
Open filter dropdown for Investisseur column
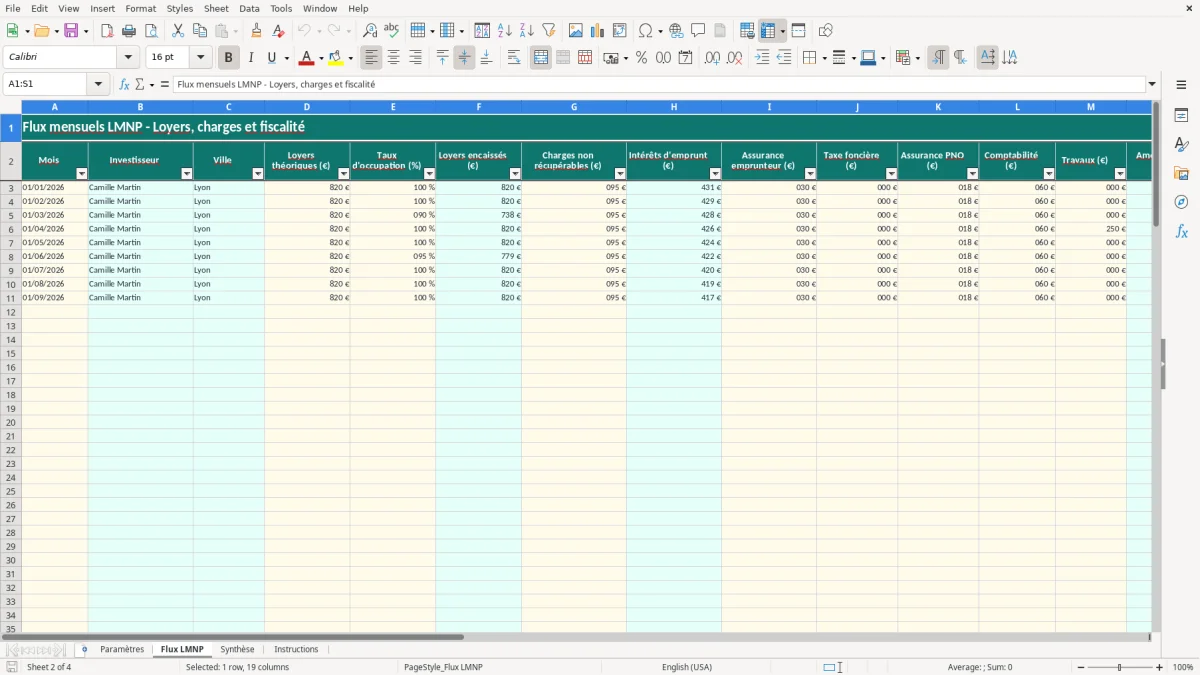[x=187, y=174]
